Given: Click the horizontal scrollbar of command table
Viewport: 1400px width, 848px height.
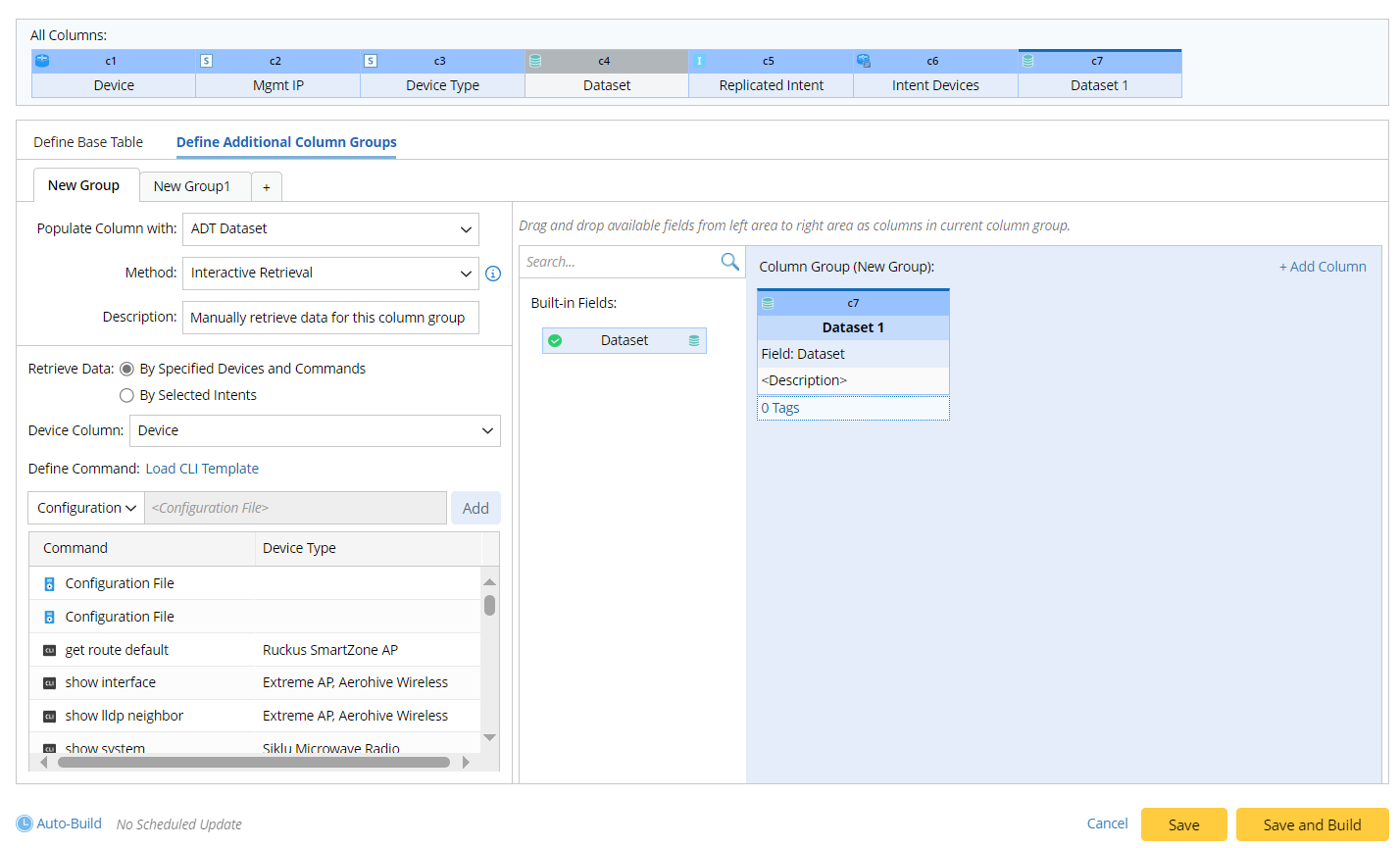Looking at the screenshot, I should click(253, 762).
